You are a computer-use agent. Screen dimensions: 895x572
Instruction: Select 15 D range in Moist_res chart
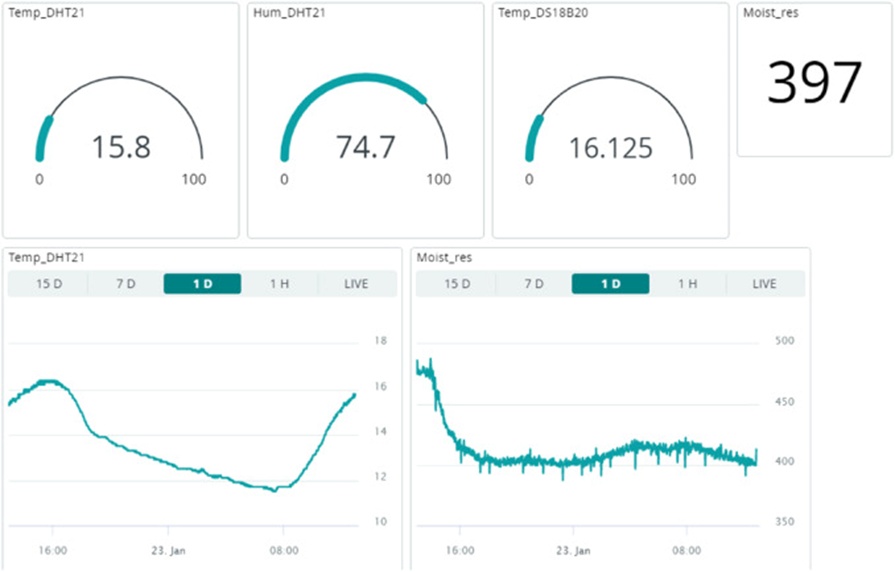click(x=457, y=284)
